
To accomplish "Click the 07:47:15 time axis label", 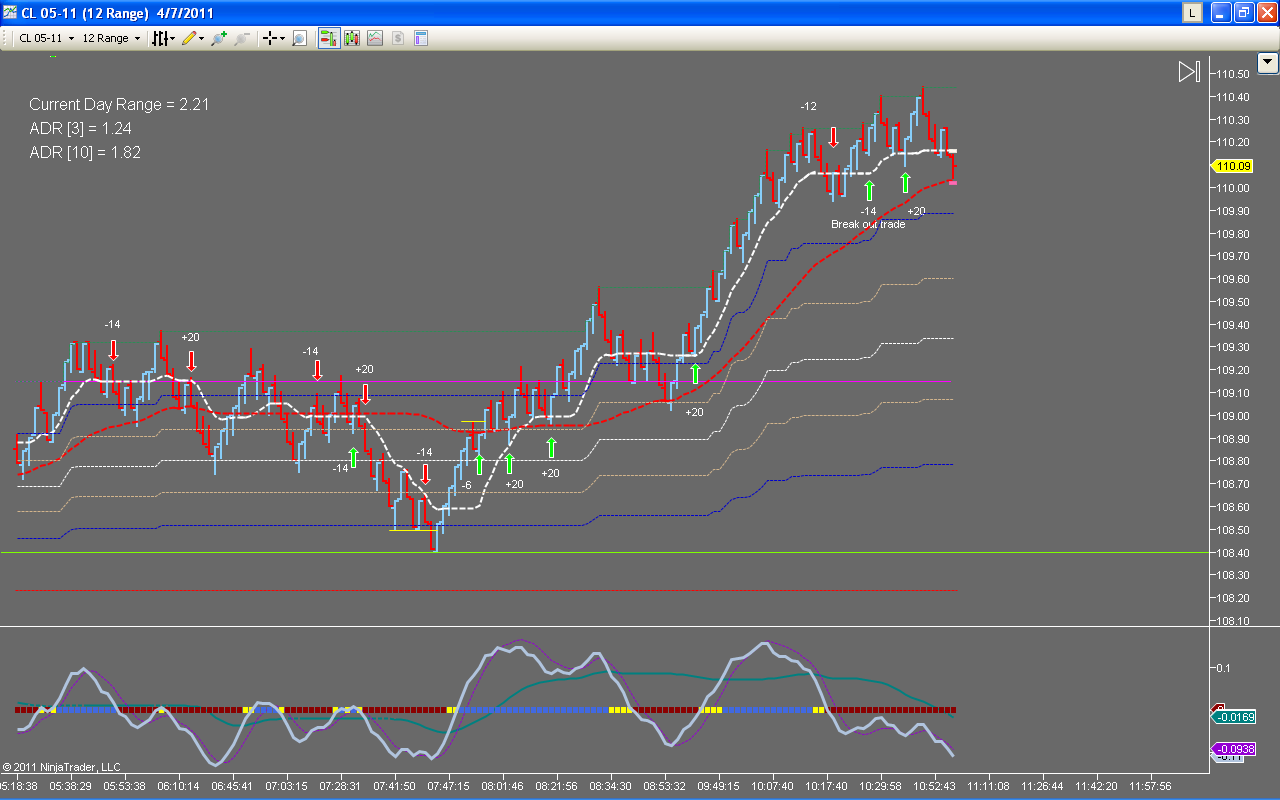I will [x=448, y=786].
